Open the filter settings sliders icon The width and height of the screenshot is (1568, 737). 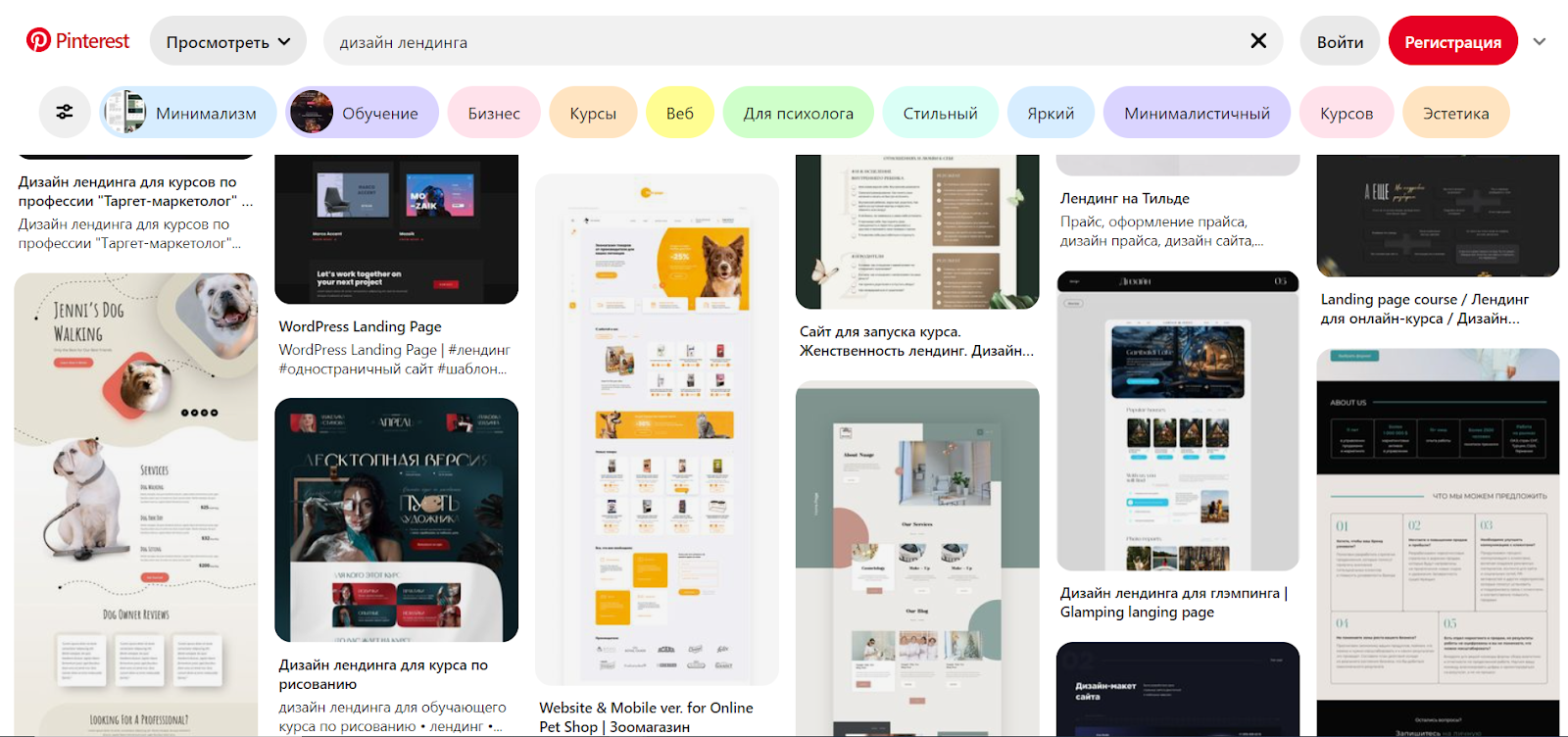click(x=65, y=113)
